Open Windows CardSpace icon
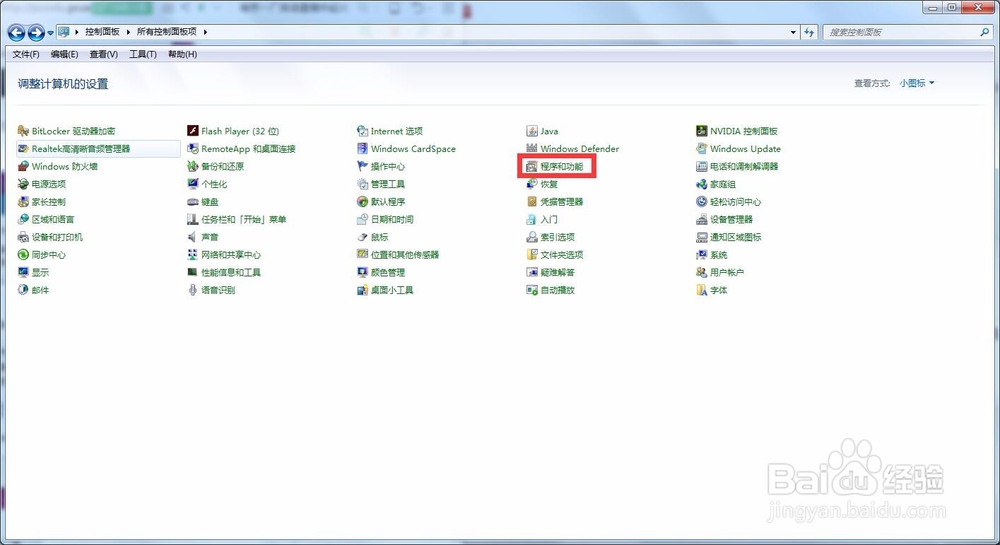Viewport: 1000px width, 545px height. click(x=362, y=149)
